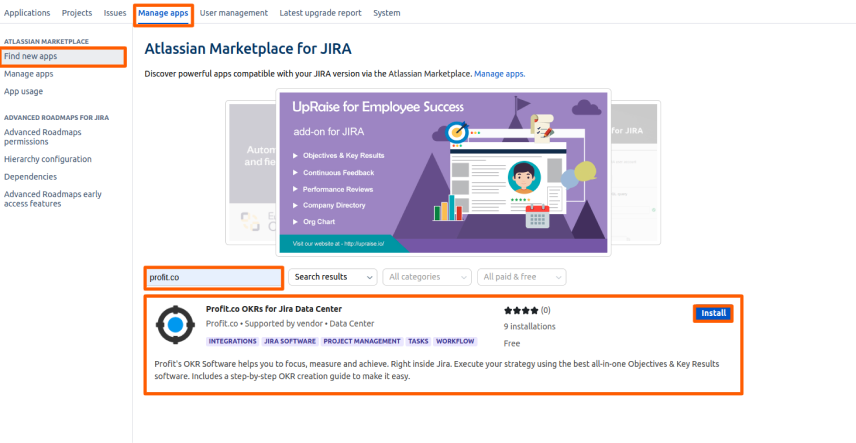Open App usage in sidebar
Image resolution: width=856 pixels, height=443 pixels.
click(x=23, y=91)
